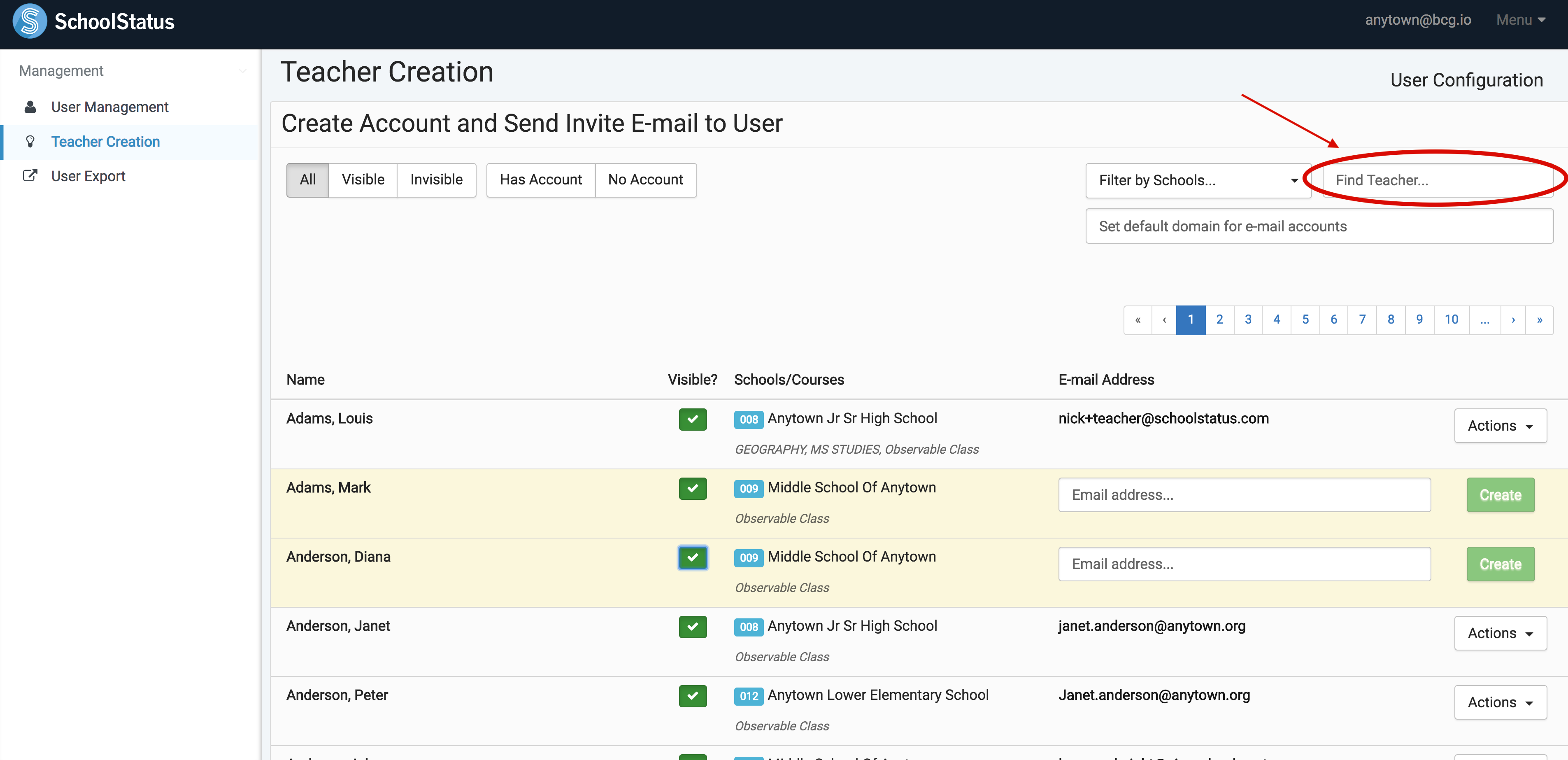Screen dimensions: 1568x760
Task: Toggle visibility for Anderson, Janet
Action: coord(693,627)
